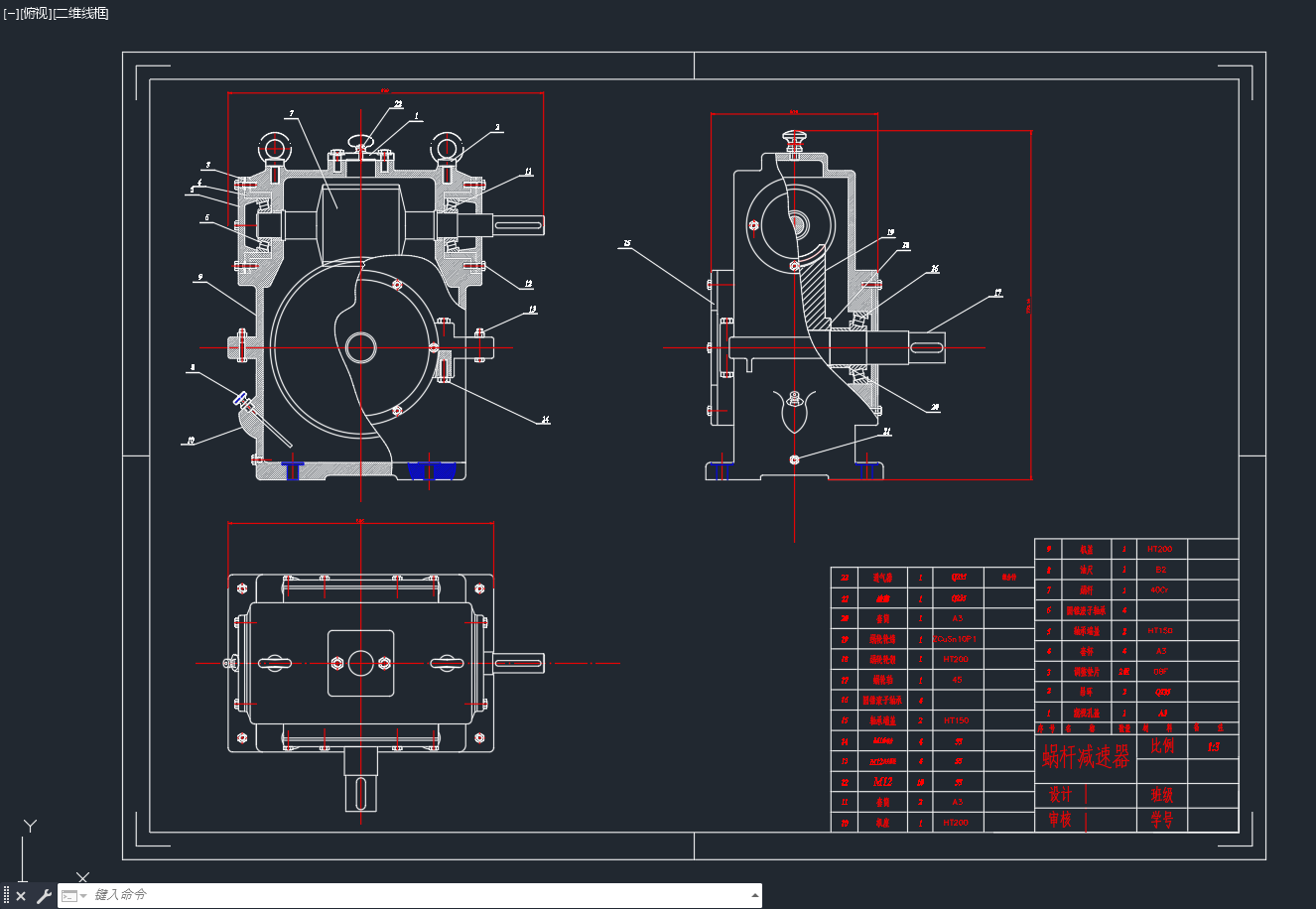
Task: Select the 学号 label in title block
Action: click(x=1161, y=820)
